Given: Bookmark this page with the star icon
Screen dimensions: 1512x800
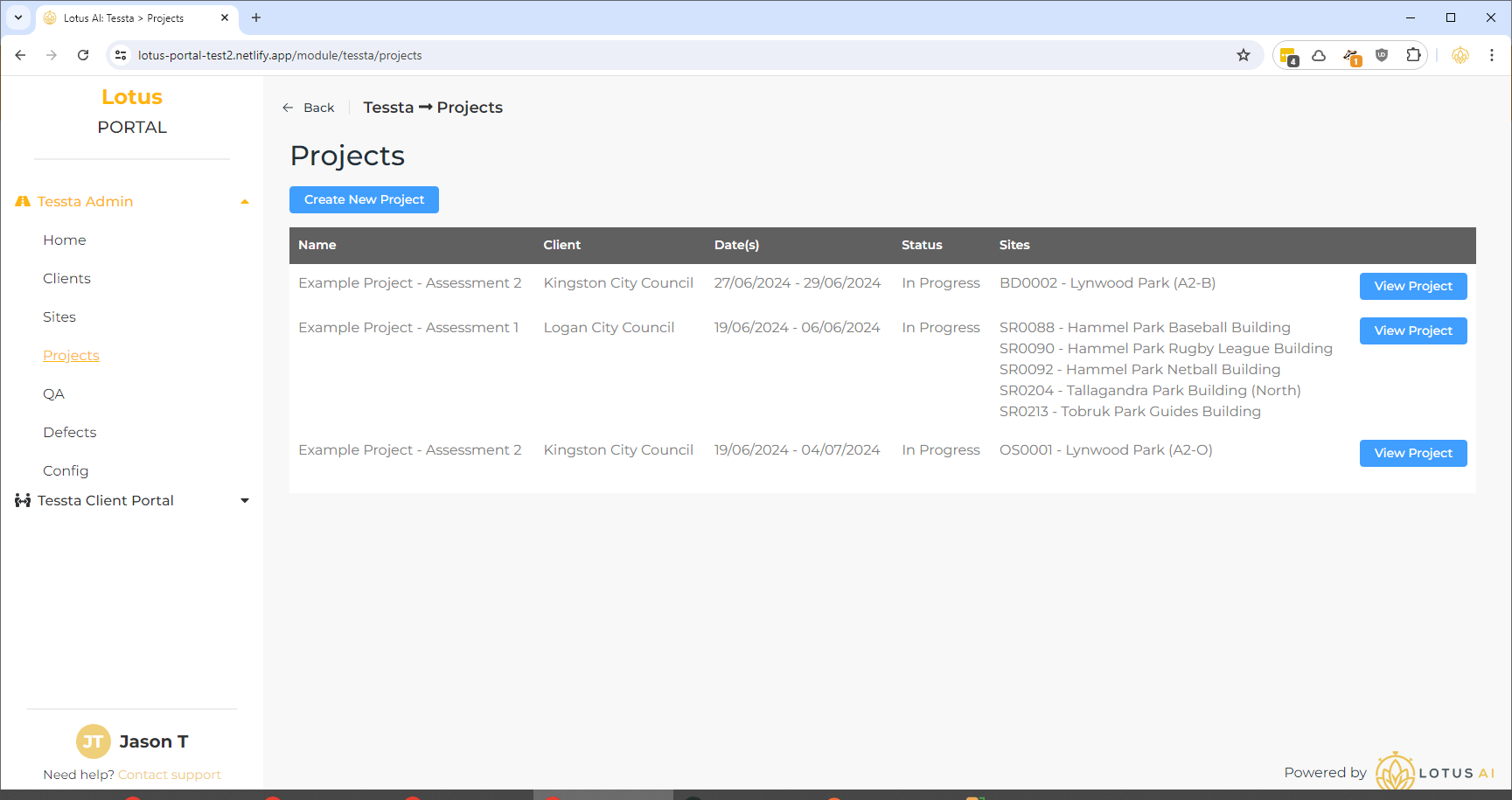Looking at the screenshot, I should point(1243,55).
